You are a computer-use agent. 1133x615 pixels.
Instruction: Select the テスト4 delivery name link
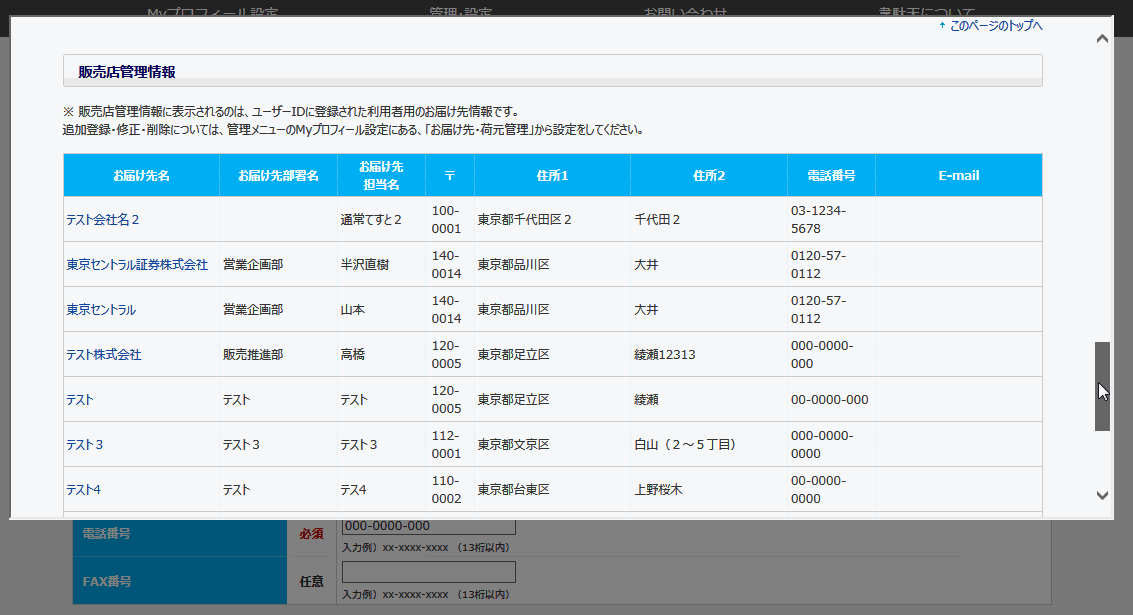tap(84, 490)
